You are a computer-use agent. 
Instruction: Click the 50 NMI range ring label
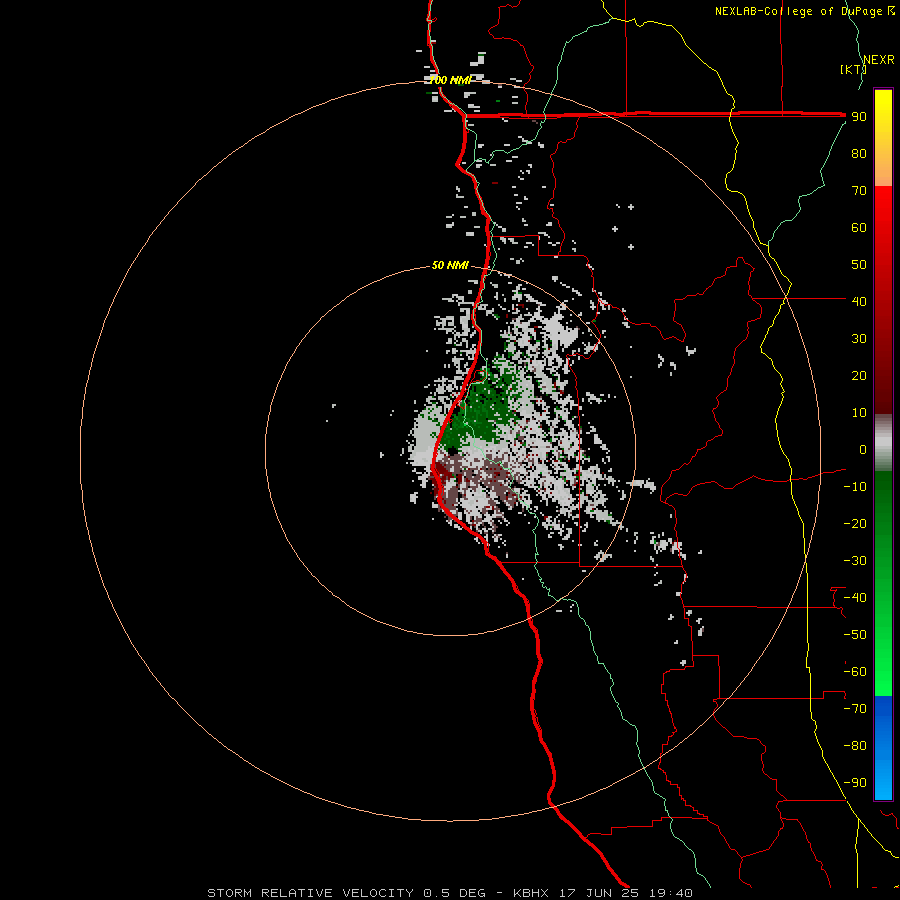coord(450,265)
